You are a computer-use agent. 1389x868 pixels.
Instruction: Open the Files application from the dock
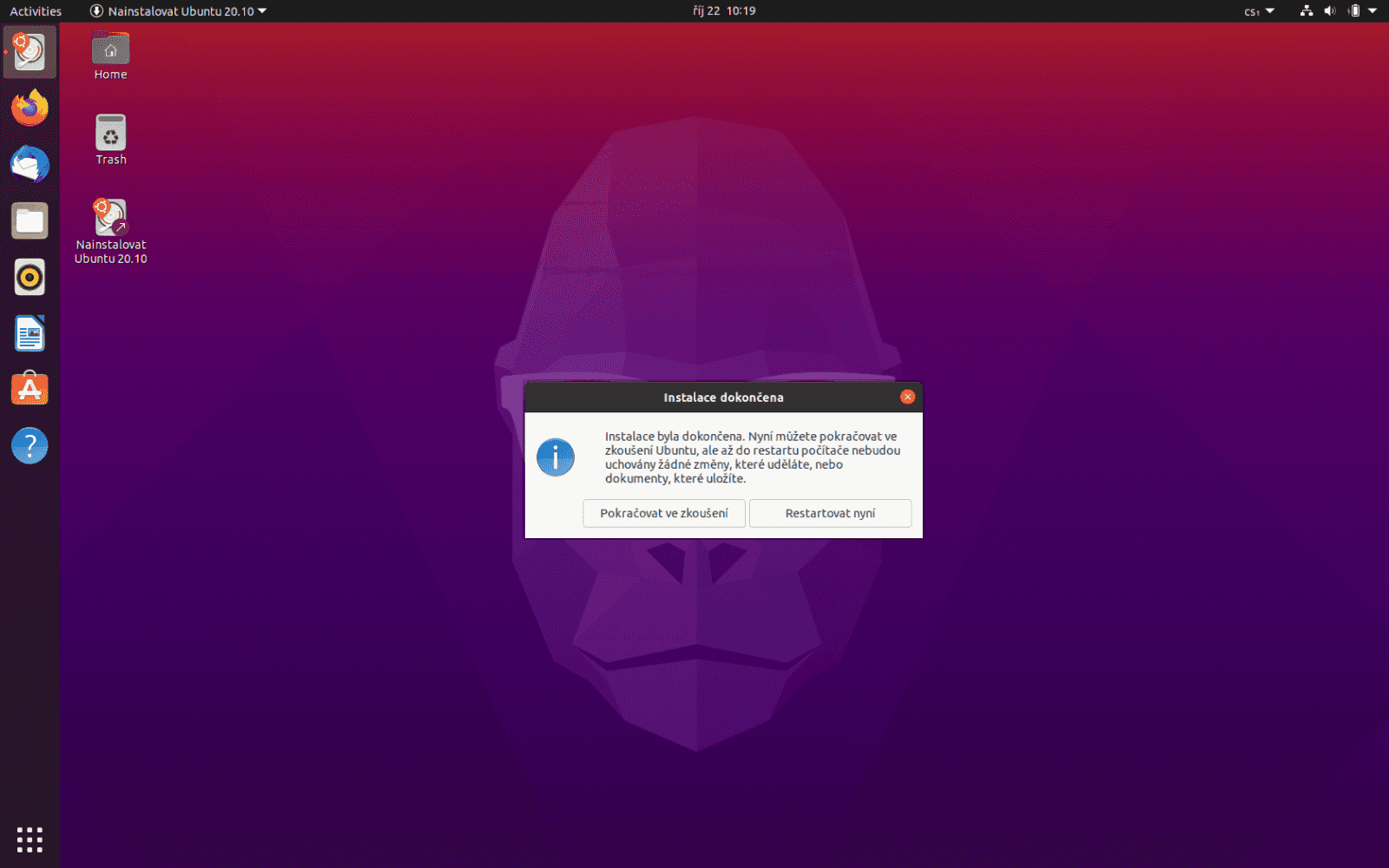29,220
